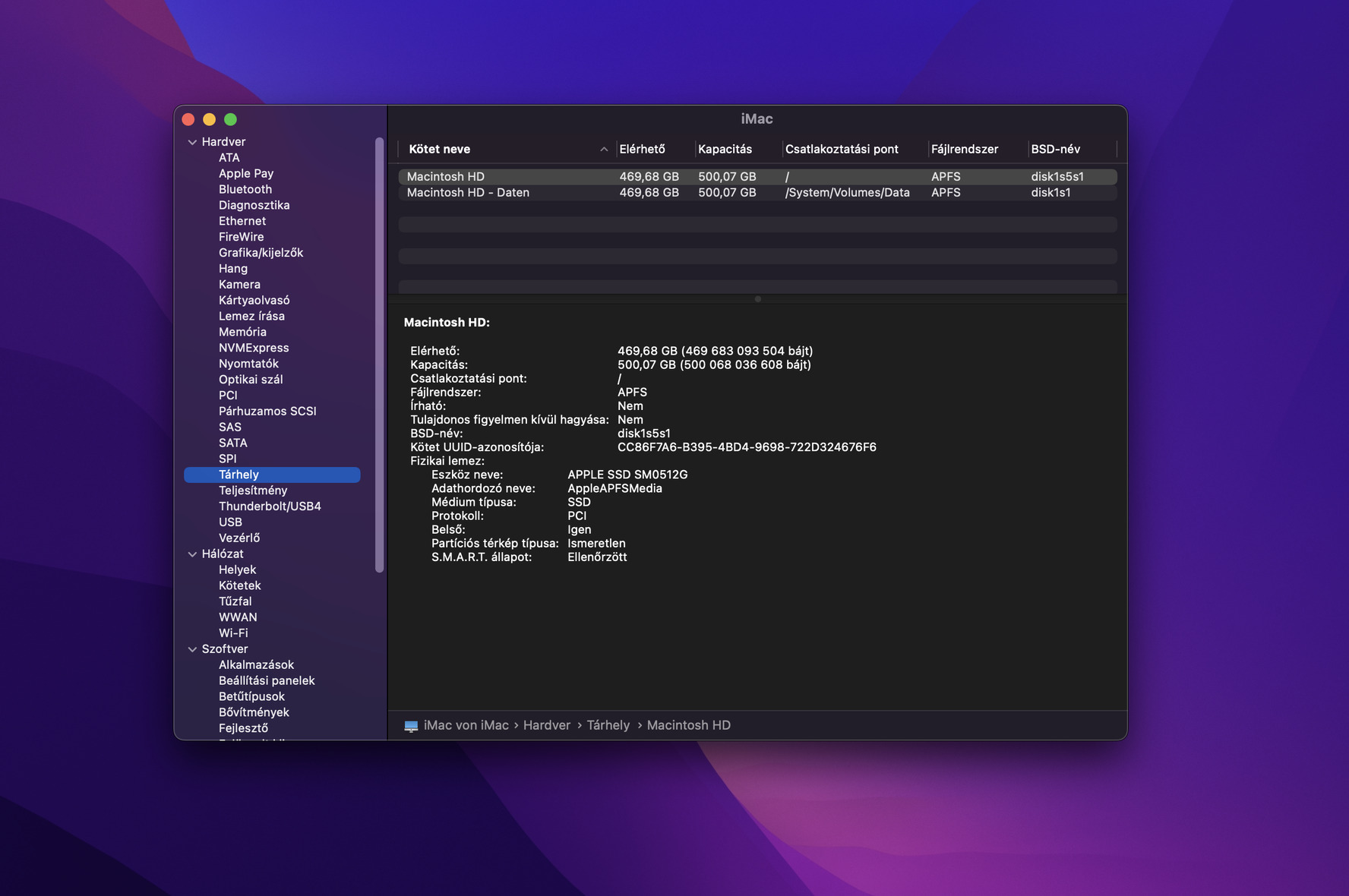Open Alkalmazások under Szoftver
The height and width of the screenshot is (896, 1349).
click(257, 665)
